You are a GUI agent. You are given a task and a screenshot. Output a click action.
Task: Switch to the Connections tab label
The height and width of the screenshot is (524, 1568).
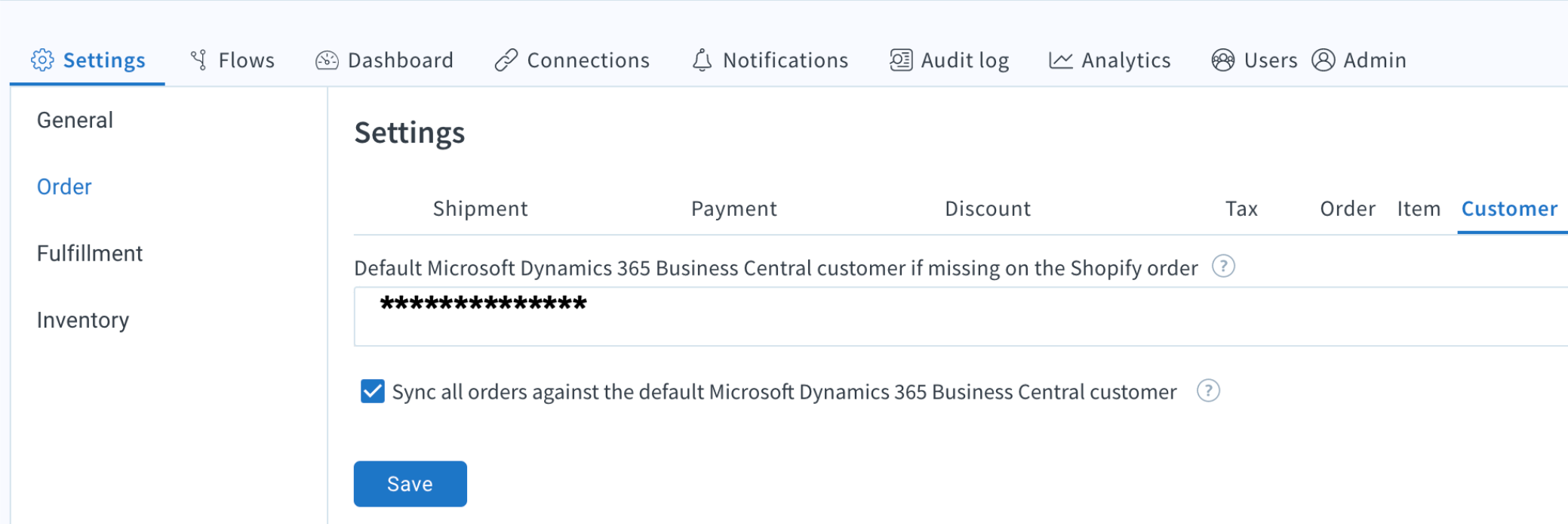[589, 60]
